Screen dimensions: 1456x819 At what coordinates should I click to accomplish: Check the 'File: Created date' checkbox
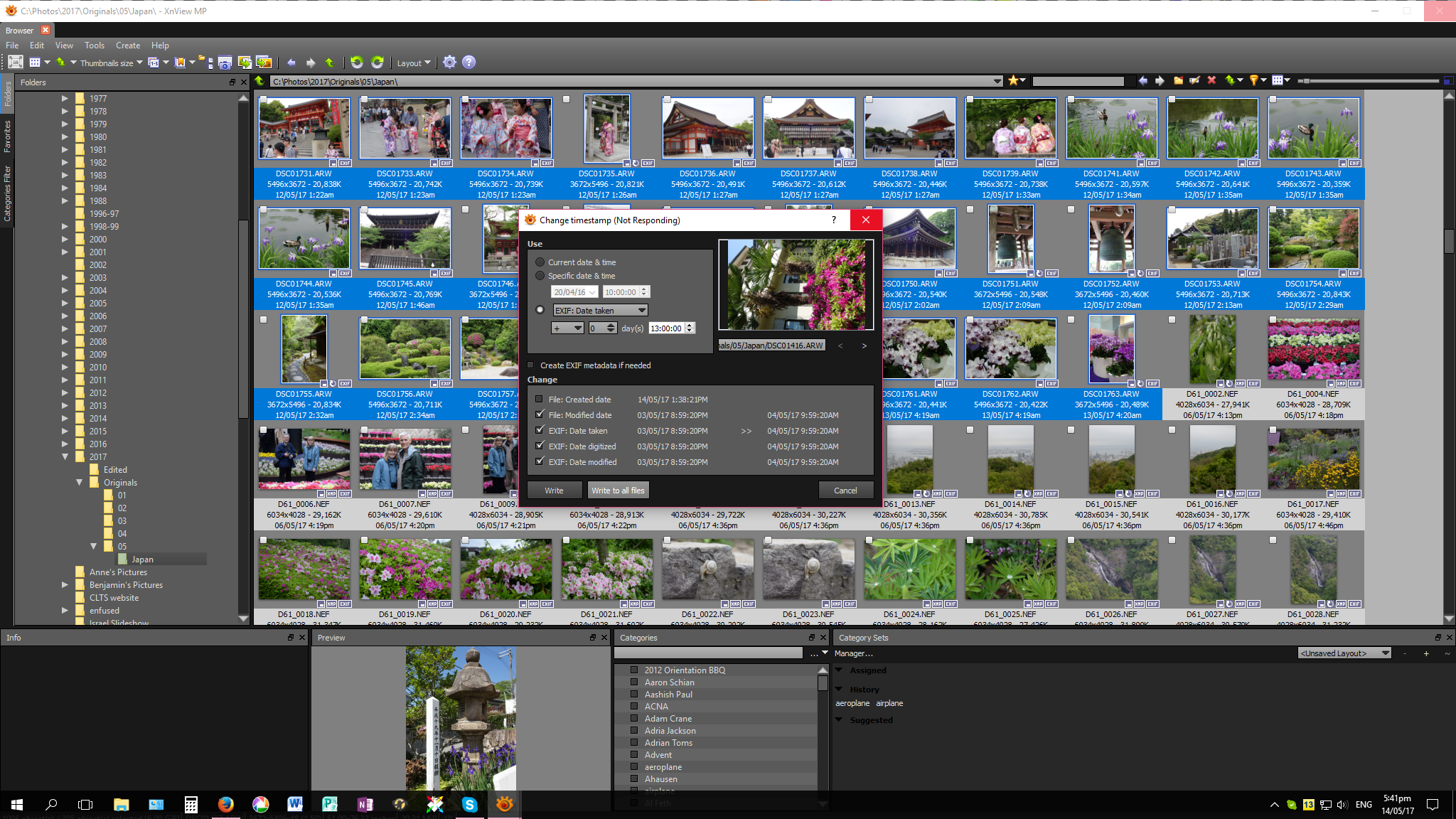click(x=539, y=400)
